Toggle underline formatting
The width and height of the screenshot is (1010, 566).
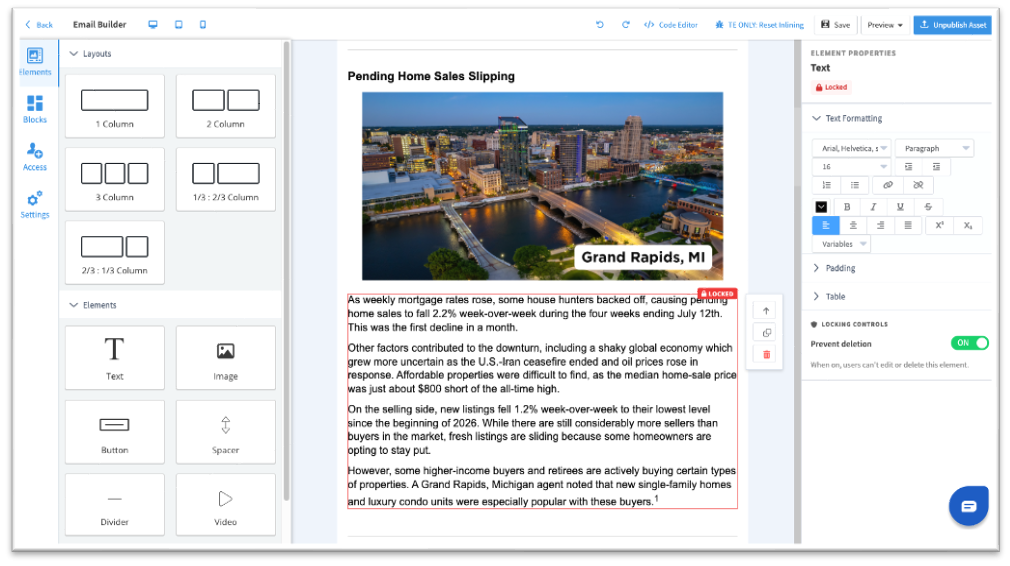900,207
